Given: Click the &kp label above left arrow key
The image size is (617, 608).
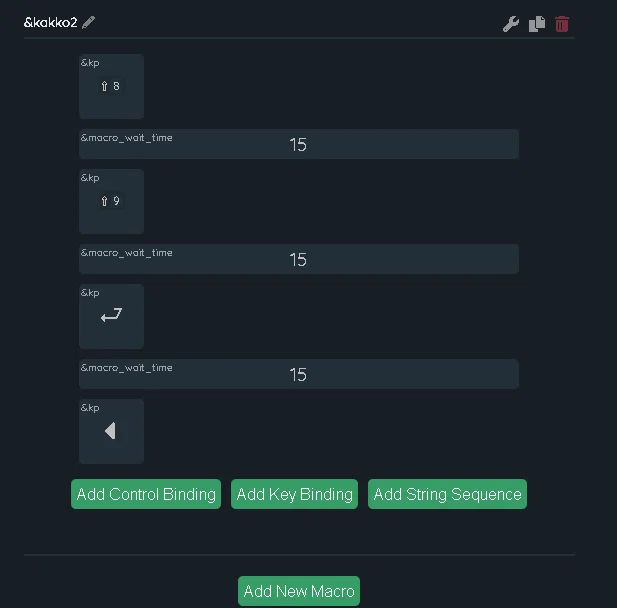Looking at the screenshot, I should pyautogui.click(x=90, y=408).
